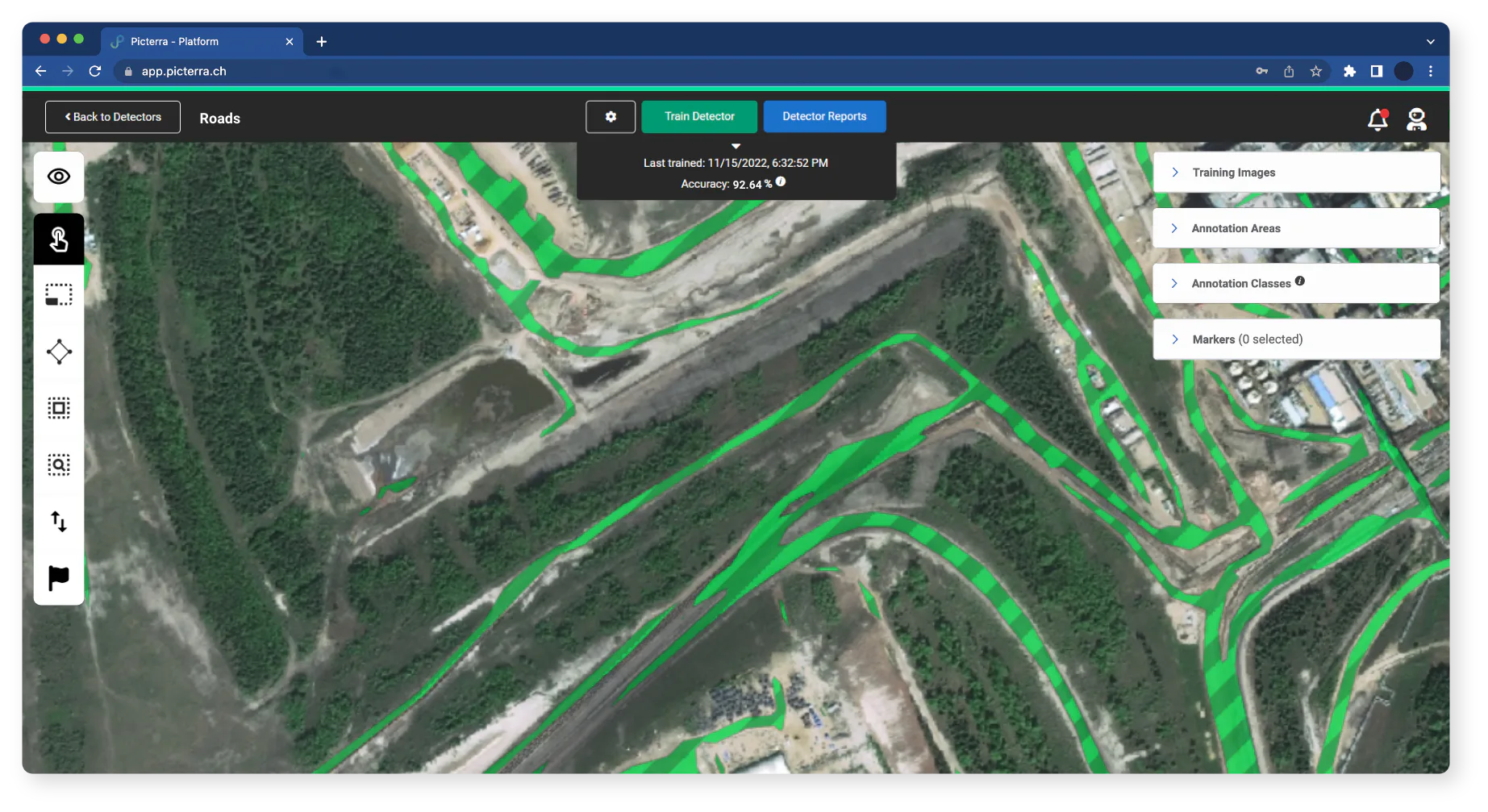Image resolution: width=1488 pixels, height=812 pixels.
Task: Share the page via share icon
Action: coord(1289,71)
